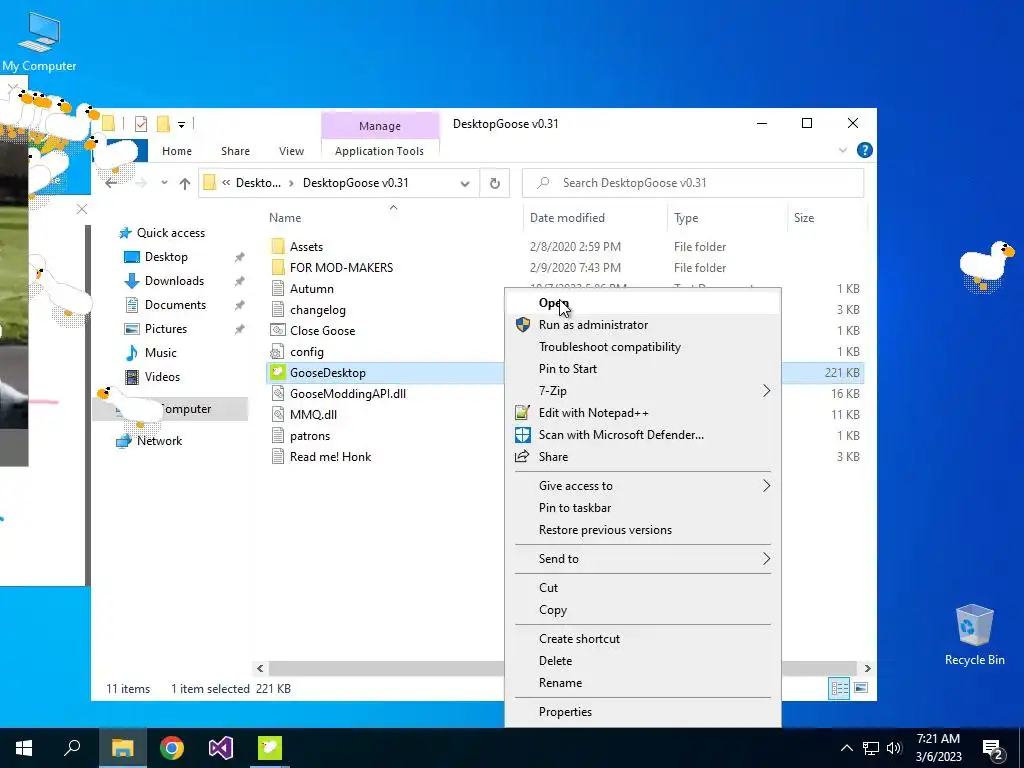Click the Search DesktopGoose v0.31 field
This screenshot has height=768, width=1024.
(x=693, y=183)
